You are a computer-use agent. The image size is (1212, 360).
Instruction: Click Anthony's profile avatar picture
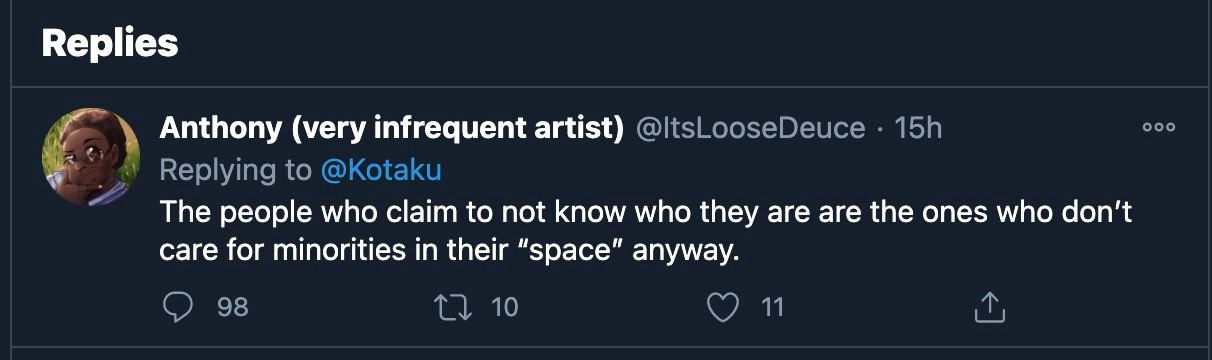coord(91,157)
